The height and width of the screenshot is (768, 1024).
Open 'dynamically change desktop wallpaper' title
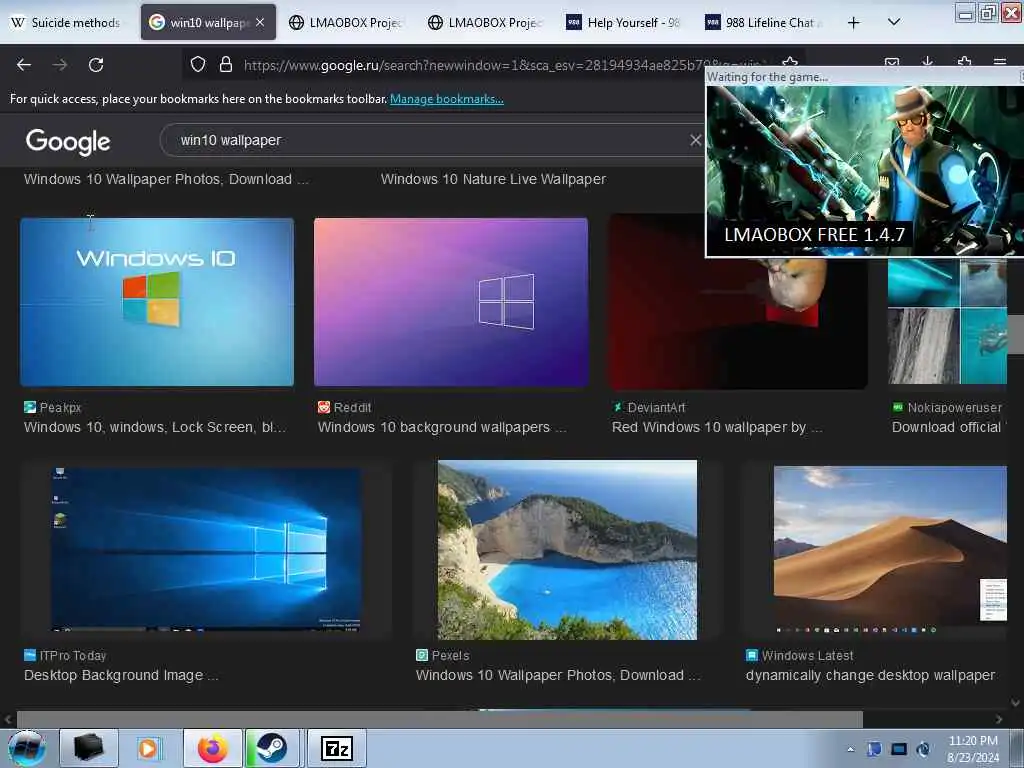pyautogui.click(x=871, y=675)
